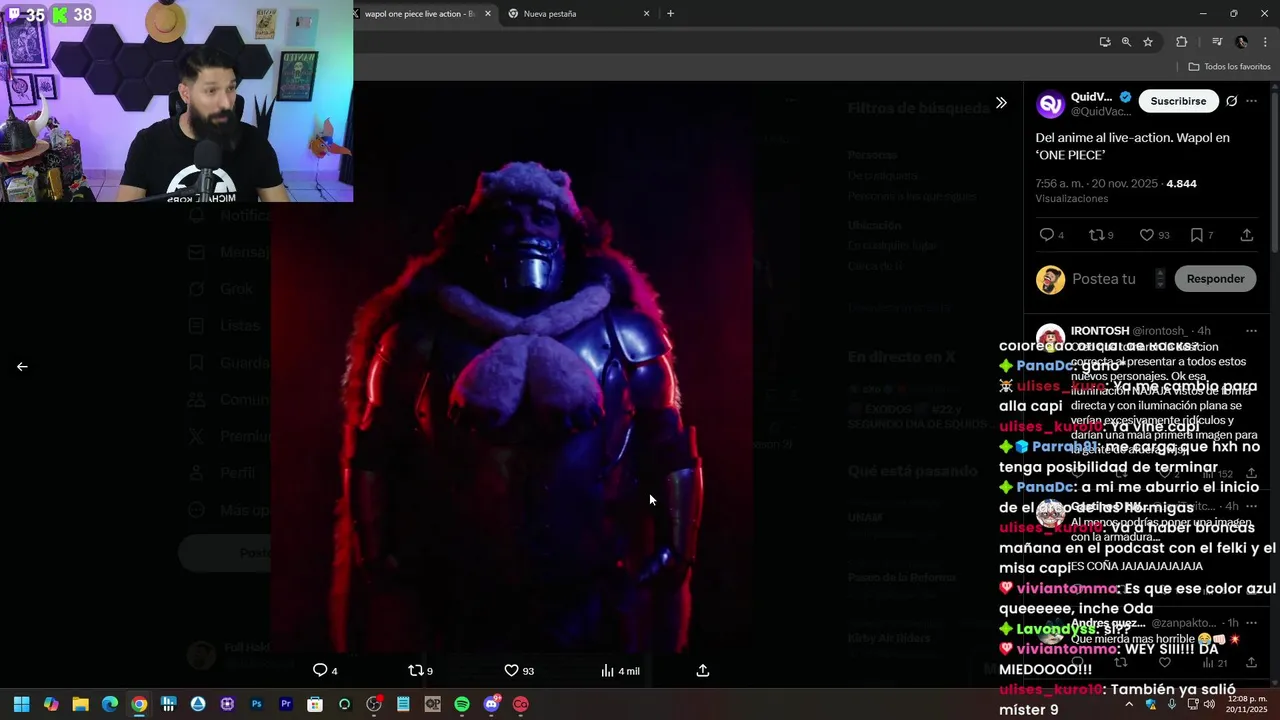Open zoom magnifier in address bar

[1126, 42]
